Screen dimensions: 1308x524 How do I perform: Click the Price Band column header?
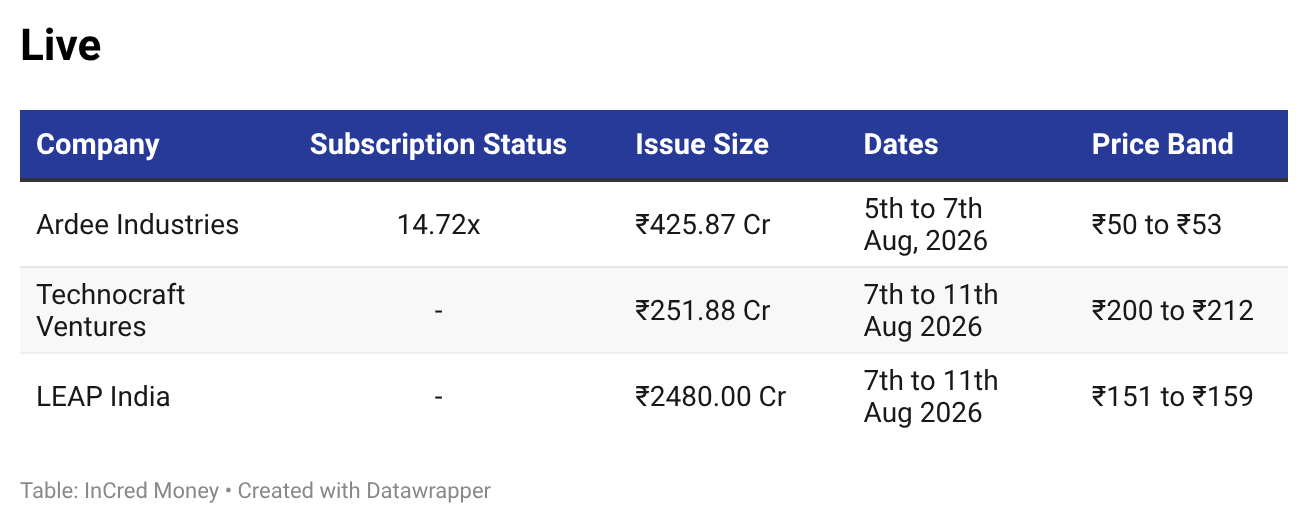[1162, 145]
